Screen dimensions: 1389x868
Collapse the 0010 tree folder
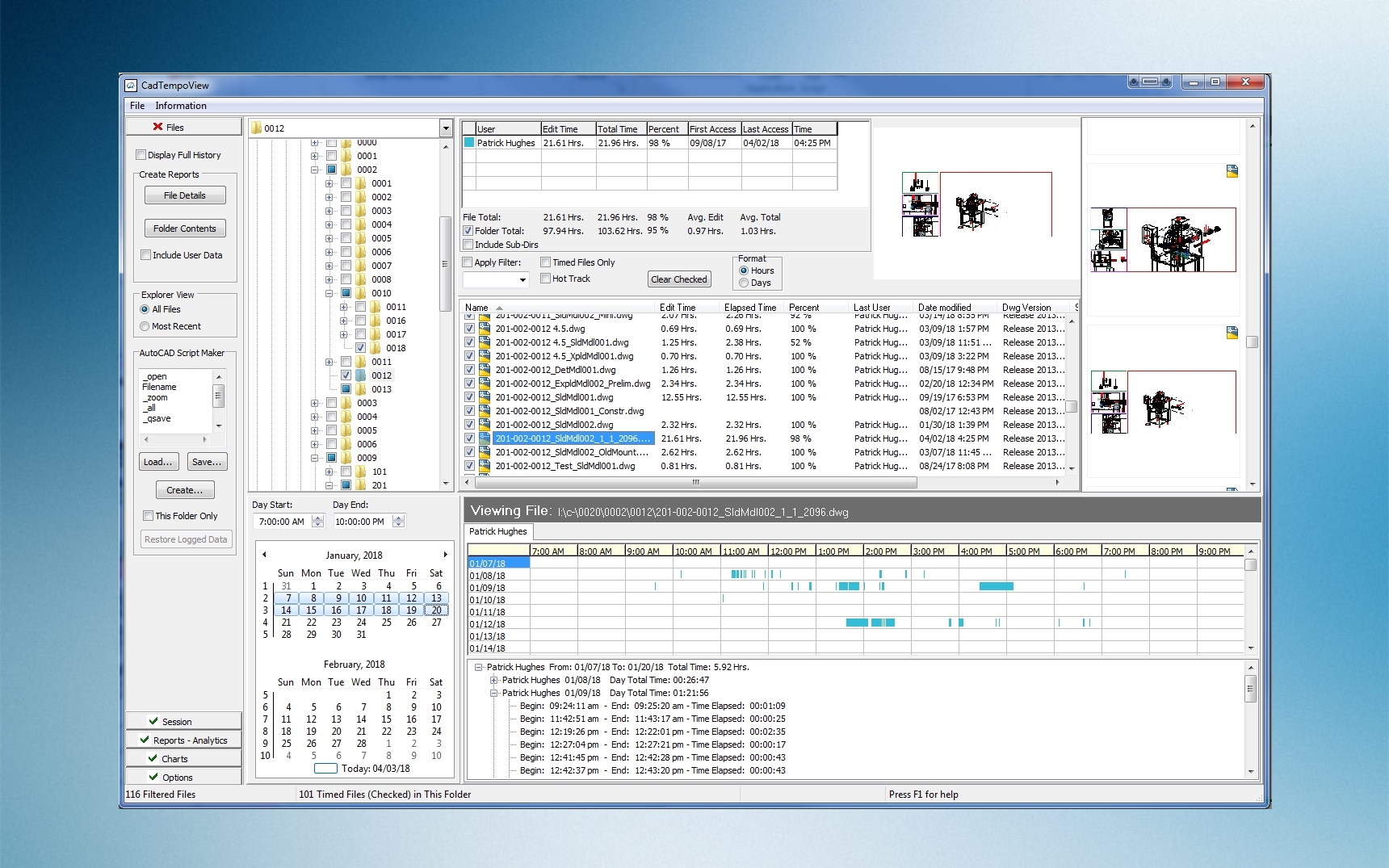pyautogui.click(x=329, y=293)
